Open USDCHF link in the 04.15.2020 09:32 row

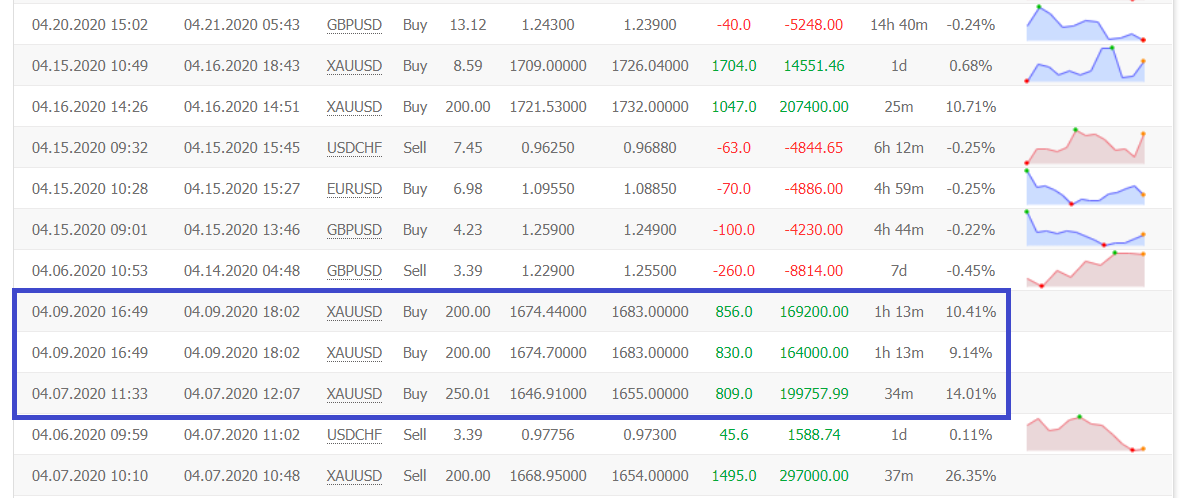click(354, 147)
